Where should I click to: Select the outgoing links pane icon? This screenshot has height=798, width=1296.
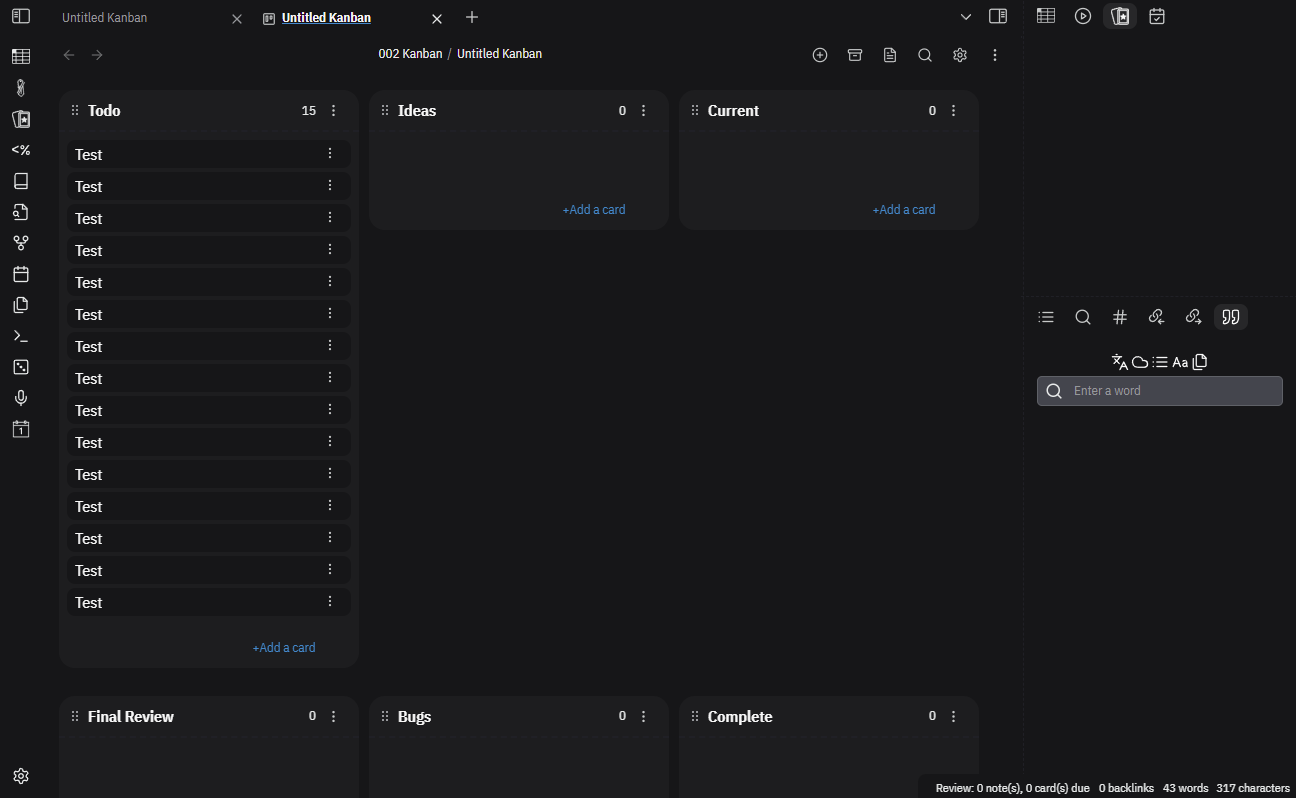pos(1193,317)
